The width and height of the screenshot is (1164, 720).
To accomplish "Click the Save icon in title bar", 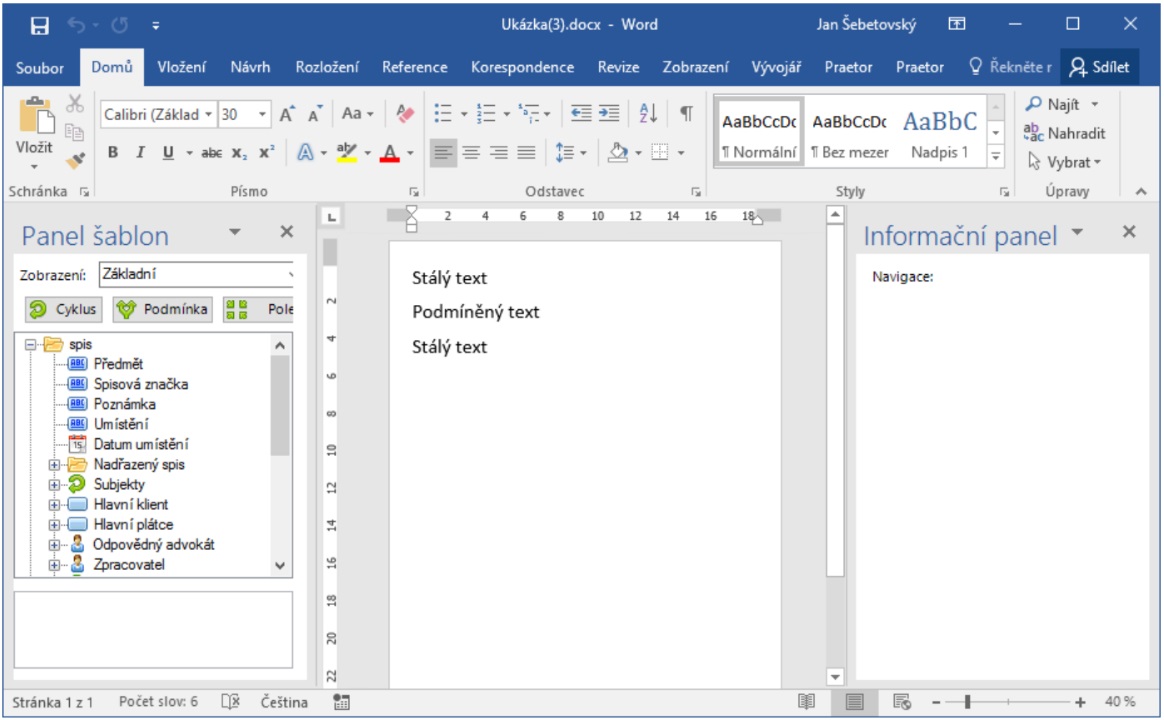I will pos(40,24).
